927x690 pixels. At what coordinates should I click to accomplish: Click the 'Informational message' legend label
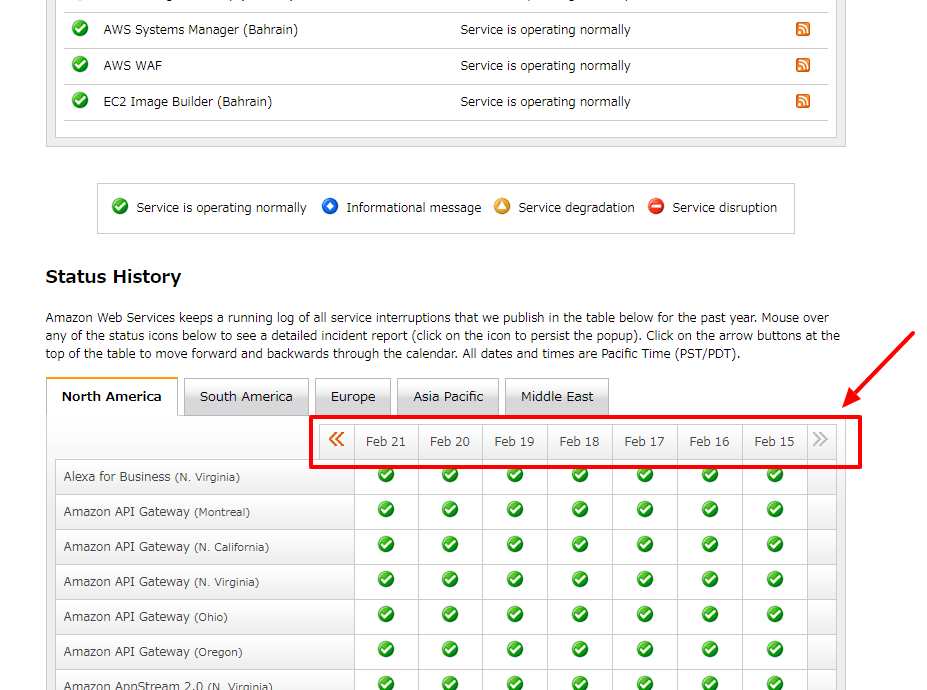tap(414, 208)
